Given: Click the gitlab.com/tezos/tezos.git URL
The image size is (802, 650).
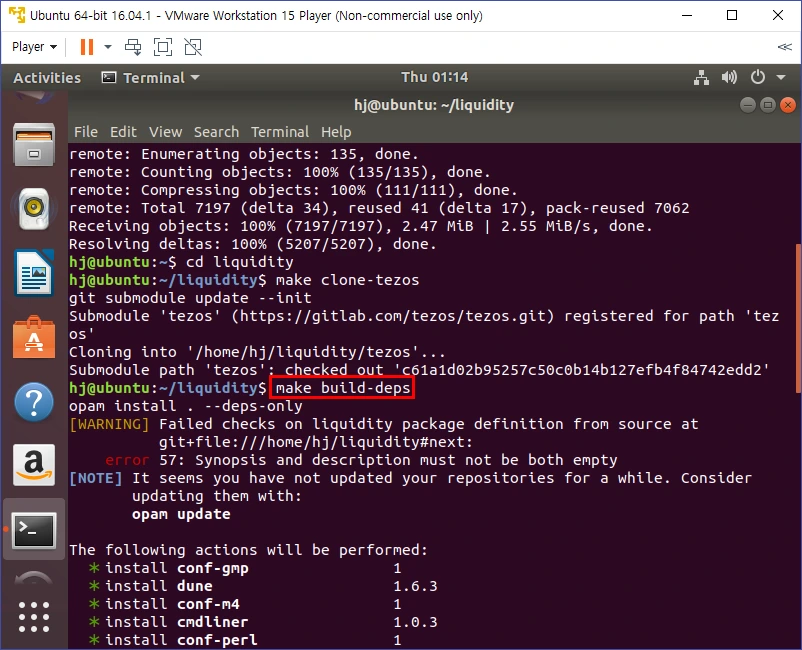Looking at the screenshot, I should click(x=392, y=316).
